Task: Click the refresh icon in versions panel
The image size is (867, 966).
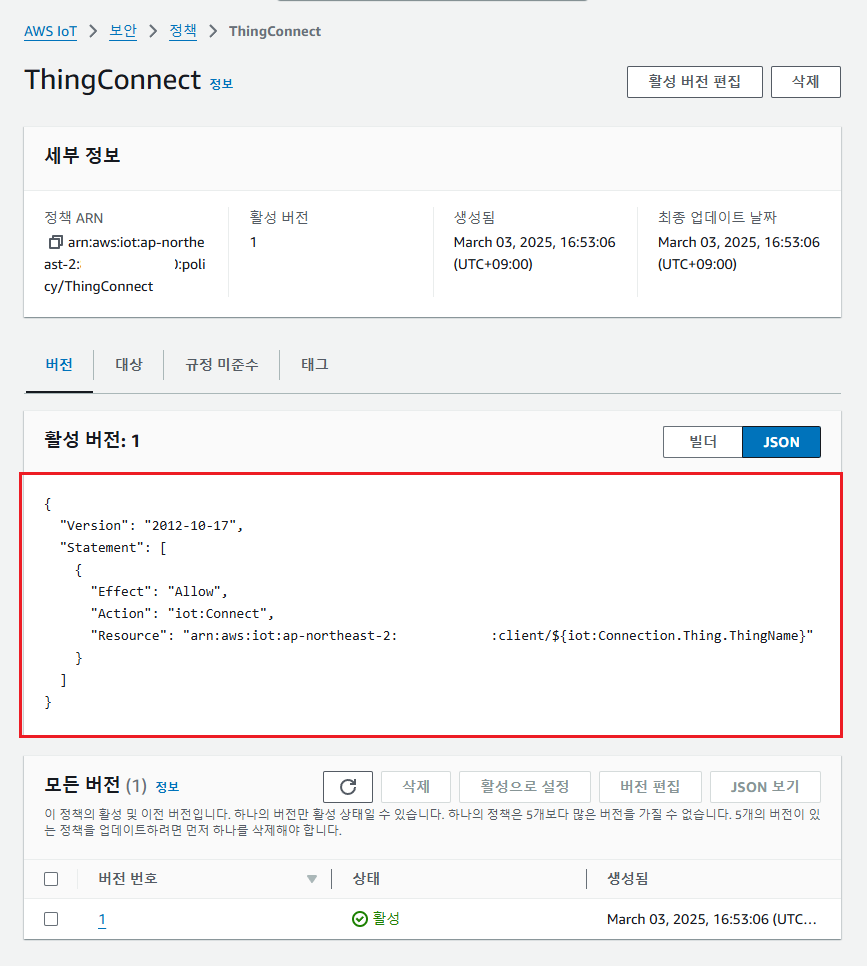Action: pos(348,787)
